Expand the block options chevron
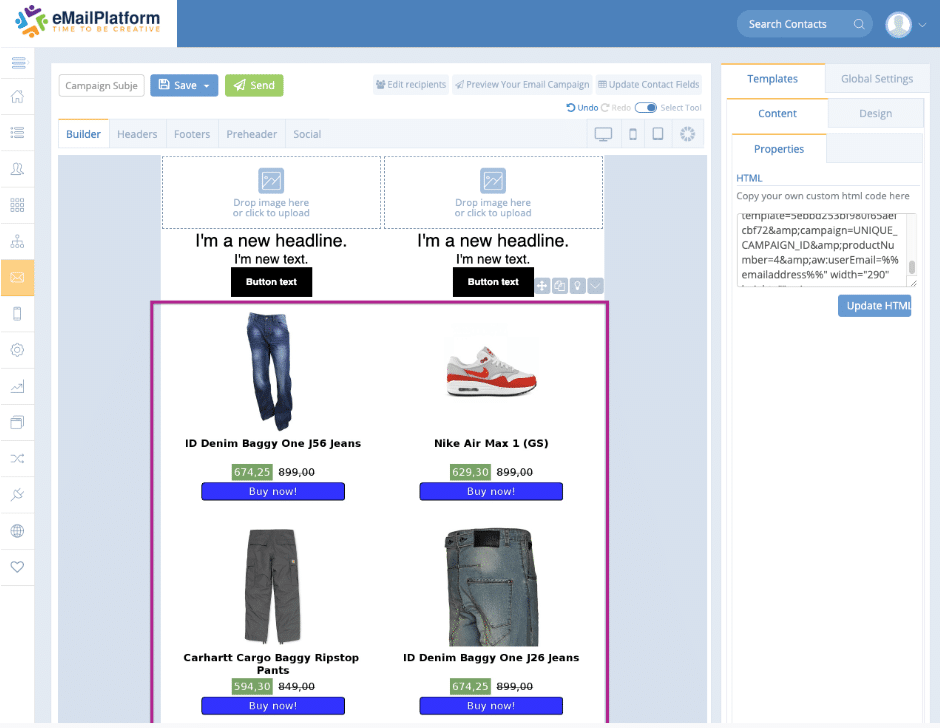The width and height of the screenshot is (940, 728). click(595, 286)
